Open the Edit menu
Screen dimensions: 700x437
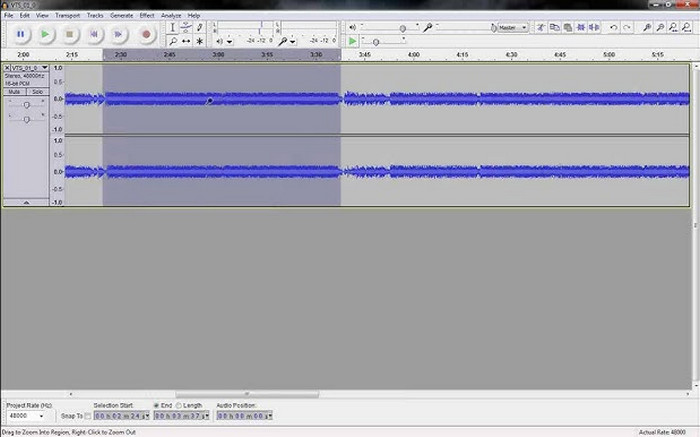coord(25,15)
